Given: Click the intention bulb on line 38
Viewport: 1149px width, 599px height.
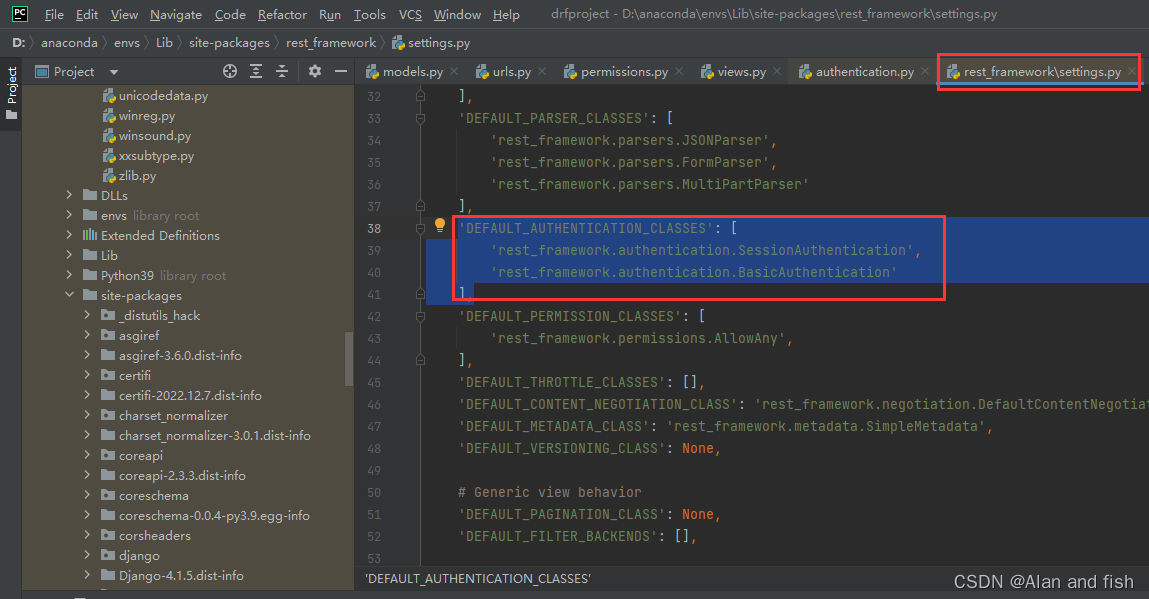Looking at the screenshot, I should coord(439,226).
